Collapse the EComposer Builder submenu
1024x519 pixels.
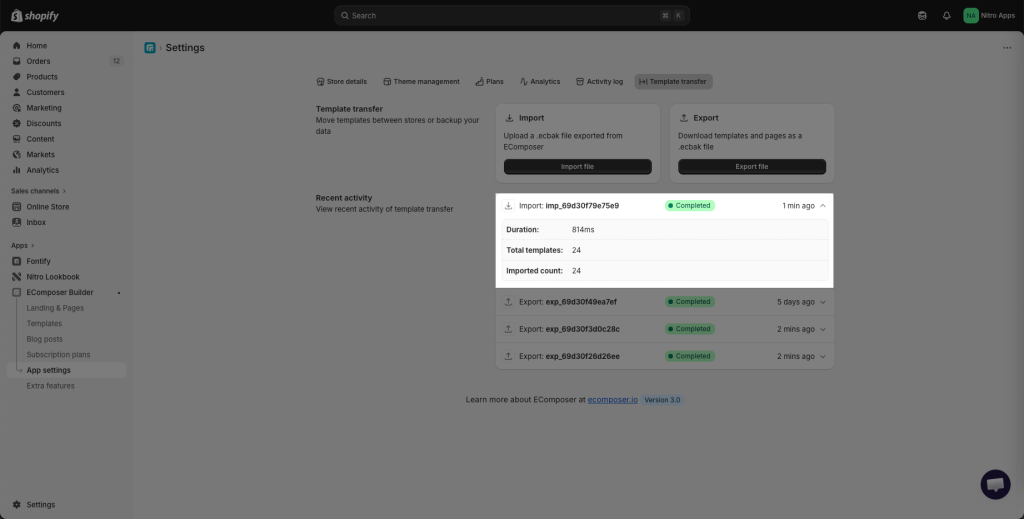(x=119, y=293)
